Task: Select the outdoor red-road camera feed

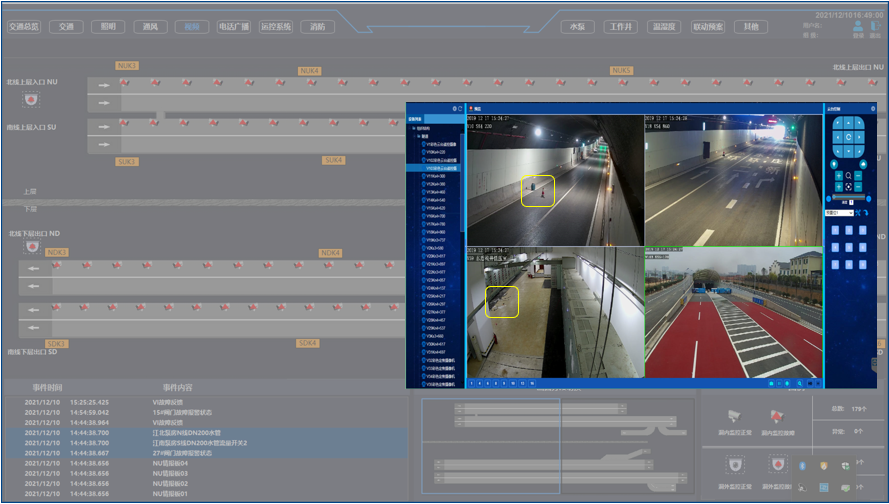Action: (x=732, y=312)
